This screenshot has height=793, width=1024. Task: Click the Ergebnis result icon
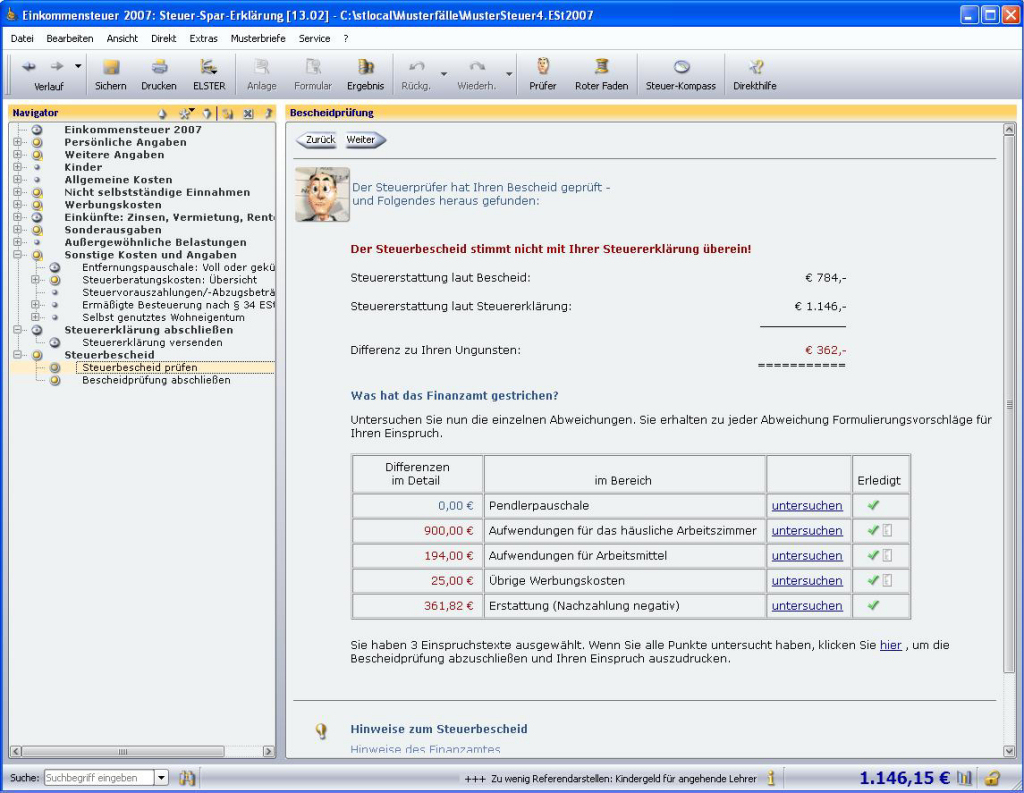[x=365, y=67]
